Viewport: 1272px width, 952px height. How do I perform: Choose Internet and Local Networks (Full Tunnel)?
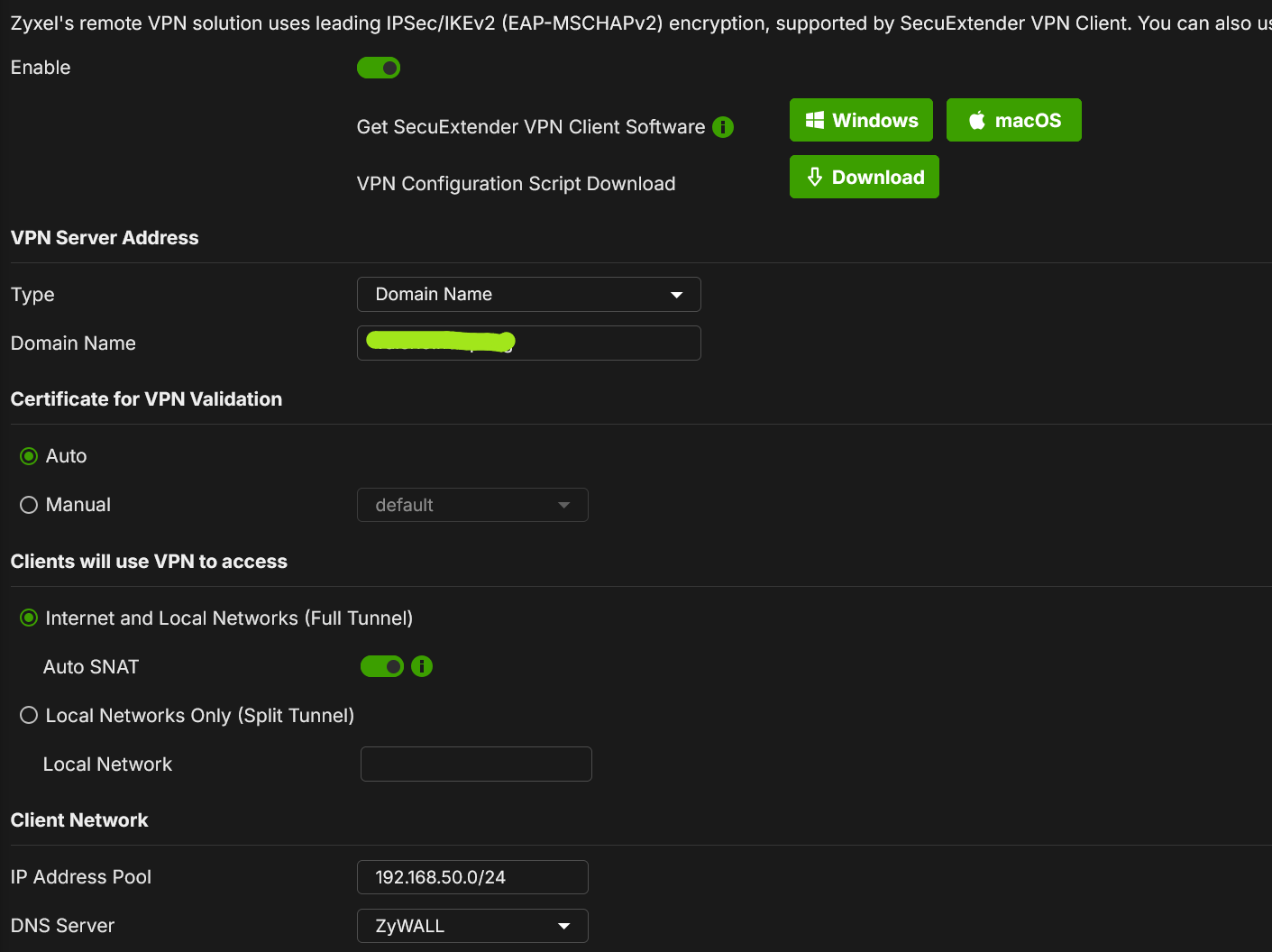[29, 618]
